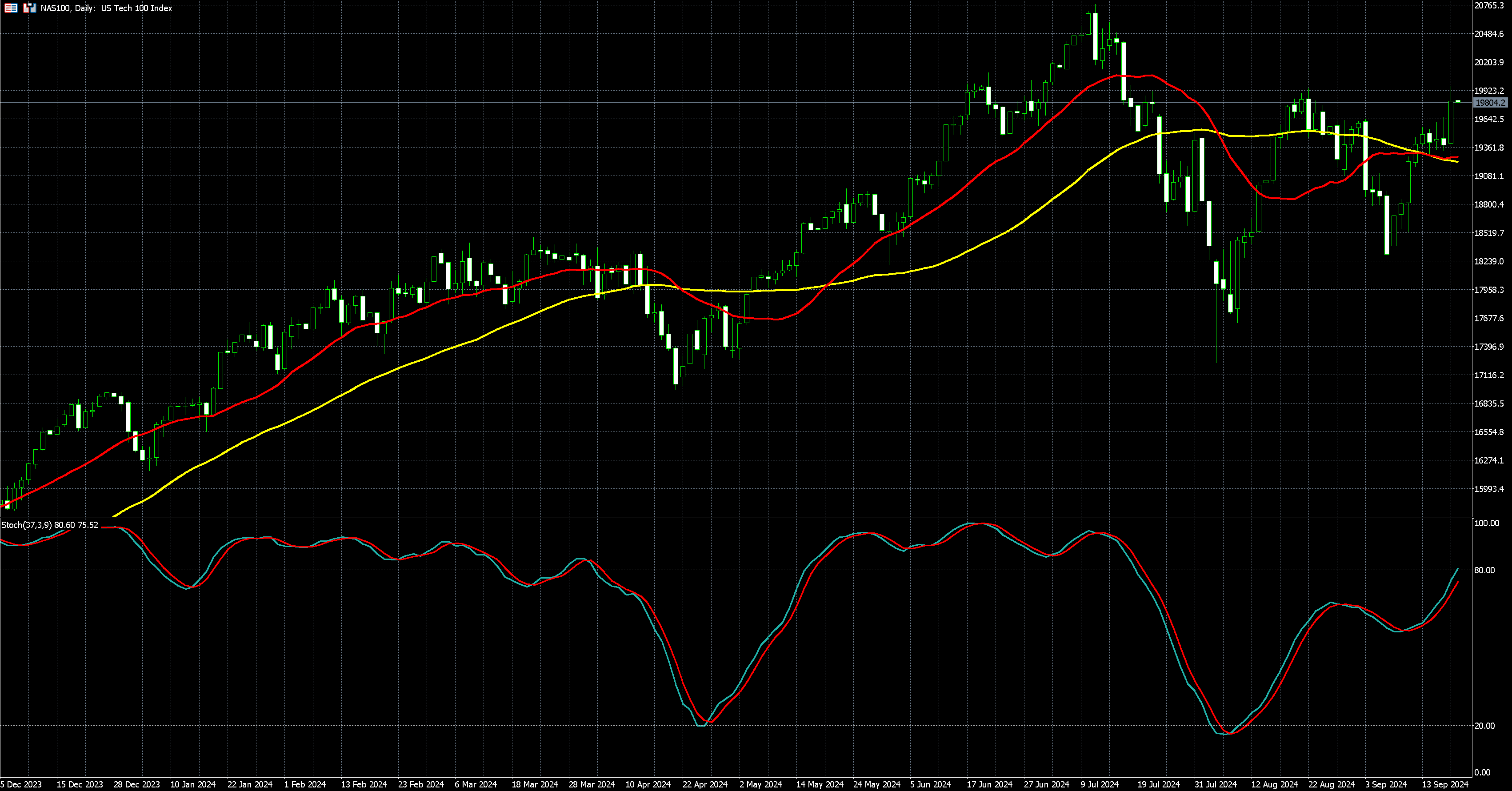
Task: Click the 13 Sep 2024 date label
Action: pos(1444,784)
